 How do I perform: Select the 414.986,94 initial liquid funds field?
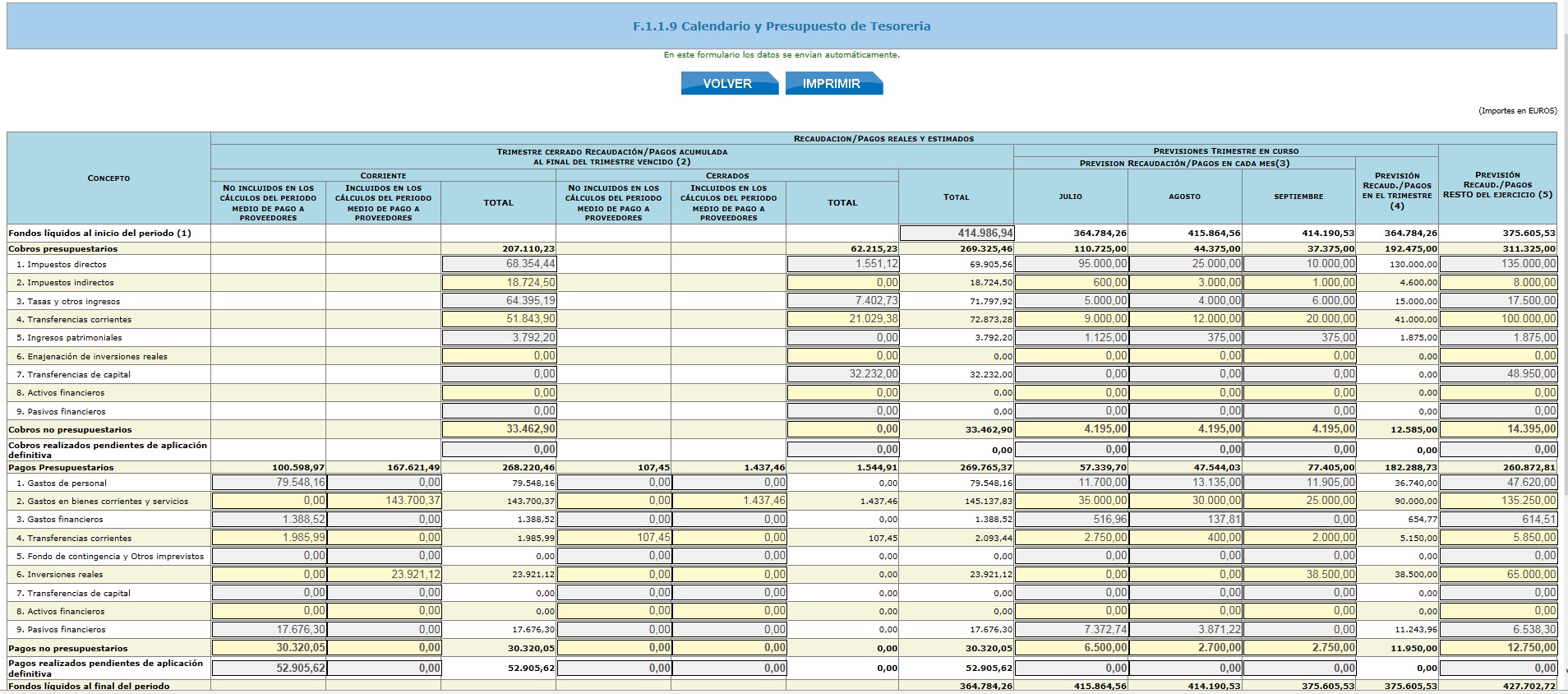[957, 234]
